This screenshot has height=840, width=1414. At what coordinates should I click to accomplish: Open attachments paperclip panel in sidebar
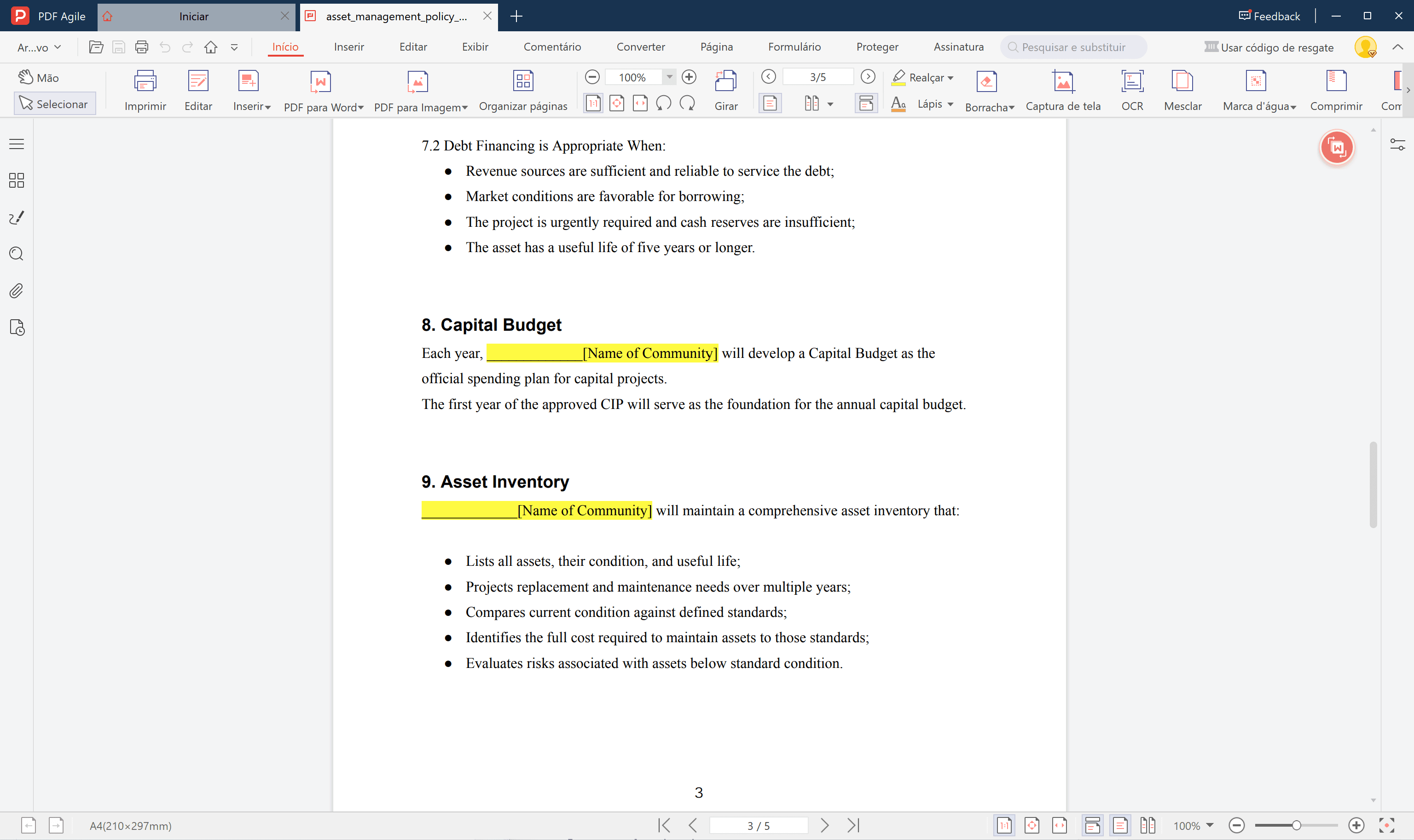coord(17,291)
